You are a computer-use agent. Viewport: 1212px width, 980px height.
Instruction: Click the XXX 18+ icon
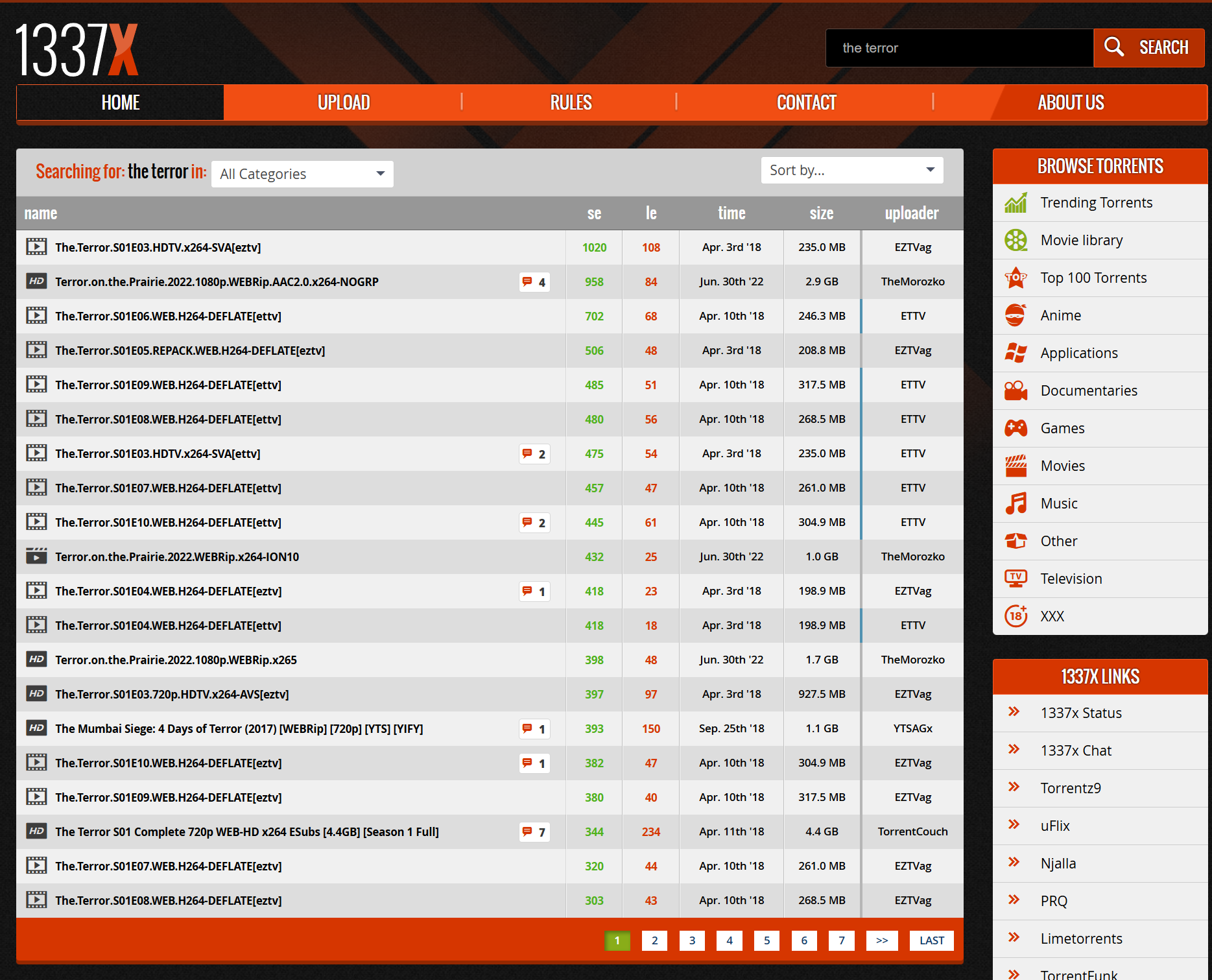coord(1016,616)
